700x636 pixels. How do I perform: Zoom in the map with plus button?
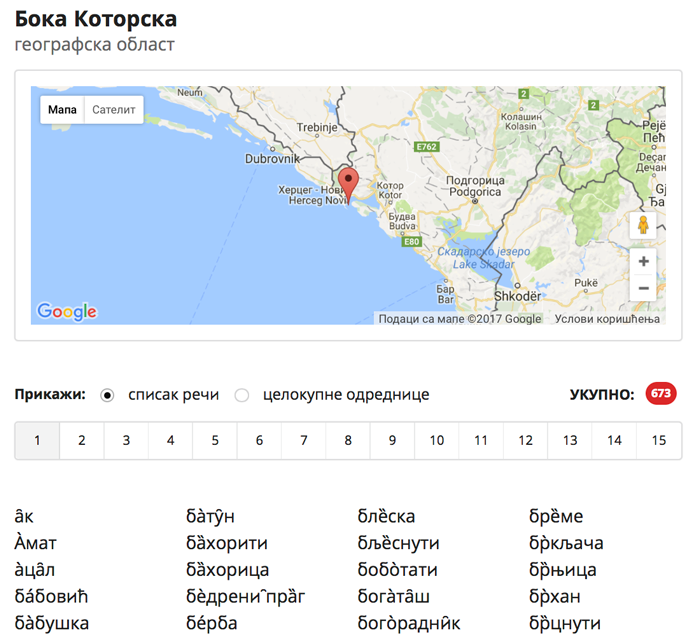click(x=643, y=261)
